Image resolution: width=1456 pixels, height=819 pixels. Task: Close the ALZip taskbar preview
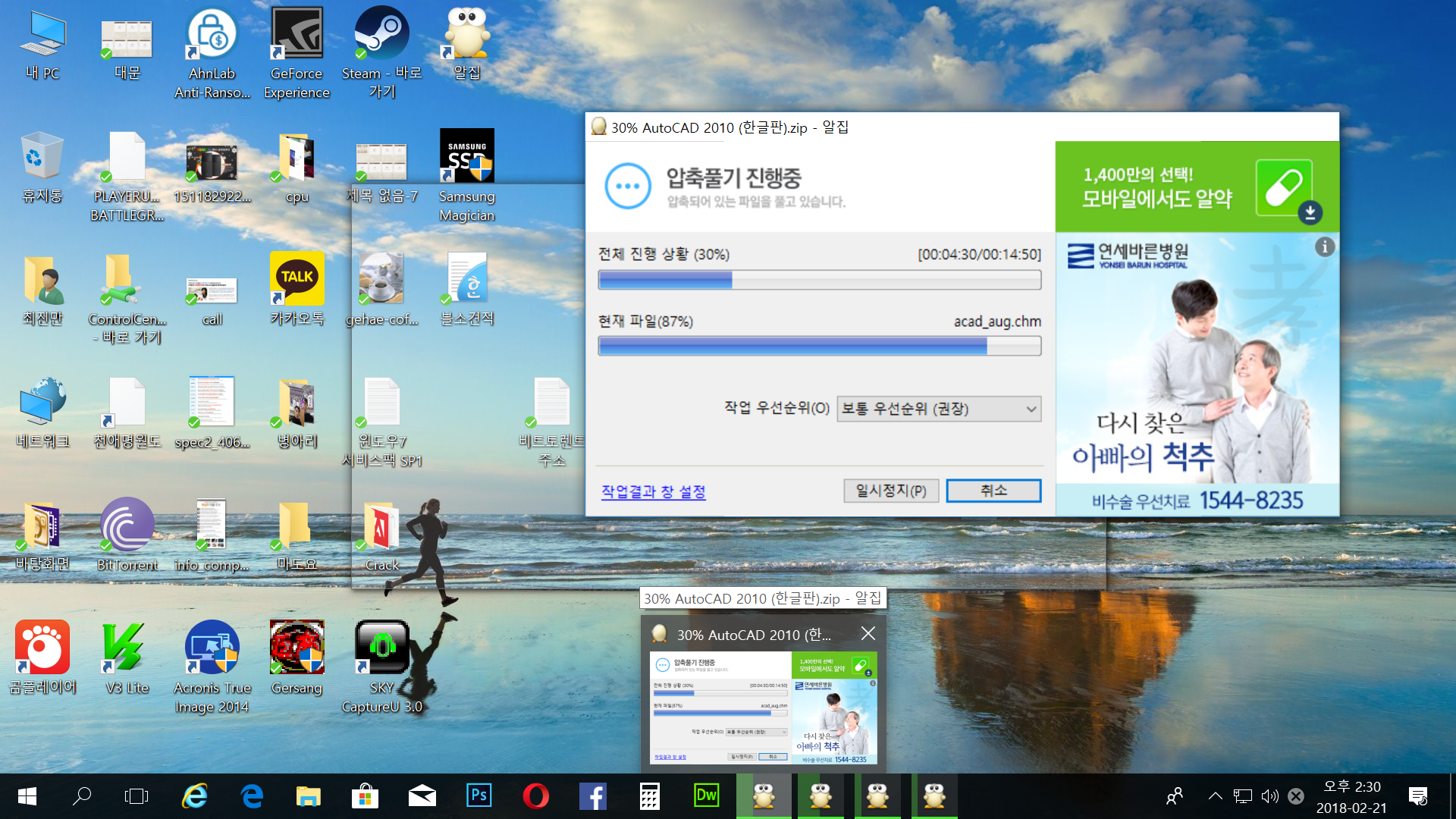(868, 633)
